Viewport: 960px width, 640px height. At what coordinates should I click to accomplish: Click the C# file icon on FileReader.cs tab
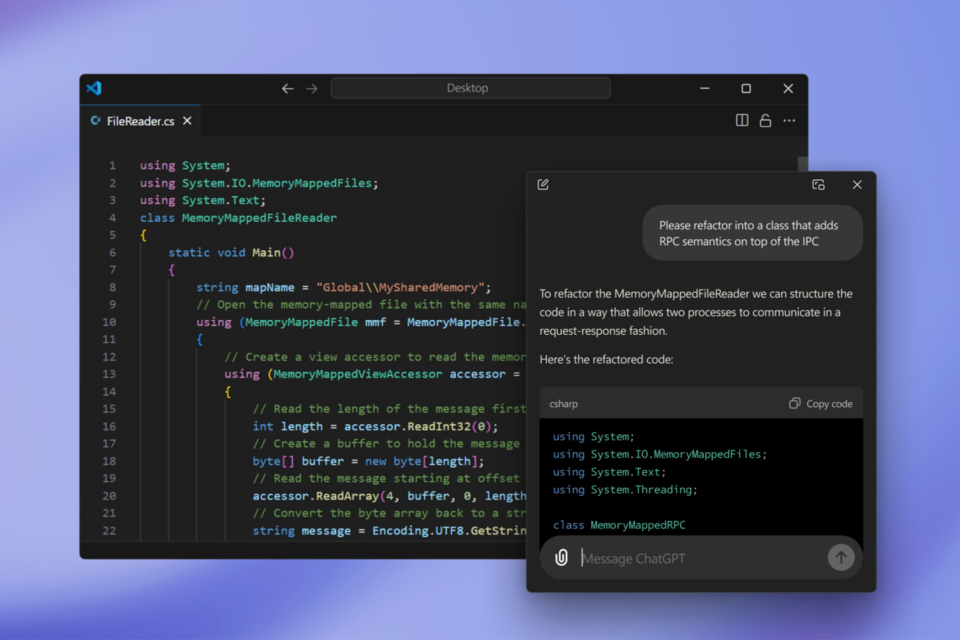pyautogui.click(x=96, y=121)
